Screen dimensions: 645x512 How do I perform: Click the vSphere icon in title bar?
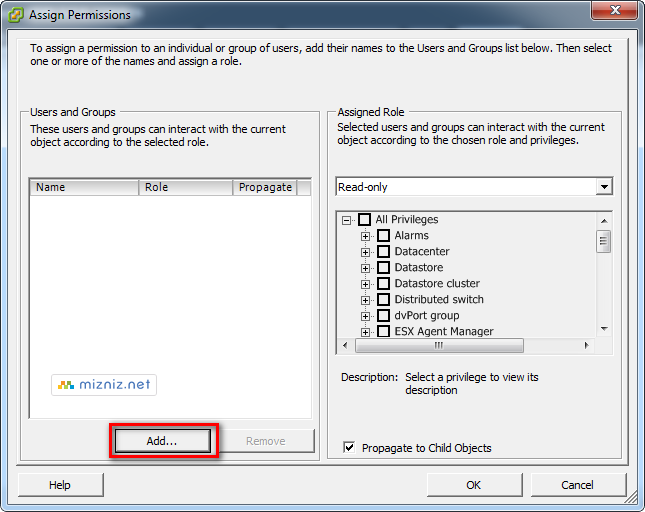click(x=16, y=15)
